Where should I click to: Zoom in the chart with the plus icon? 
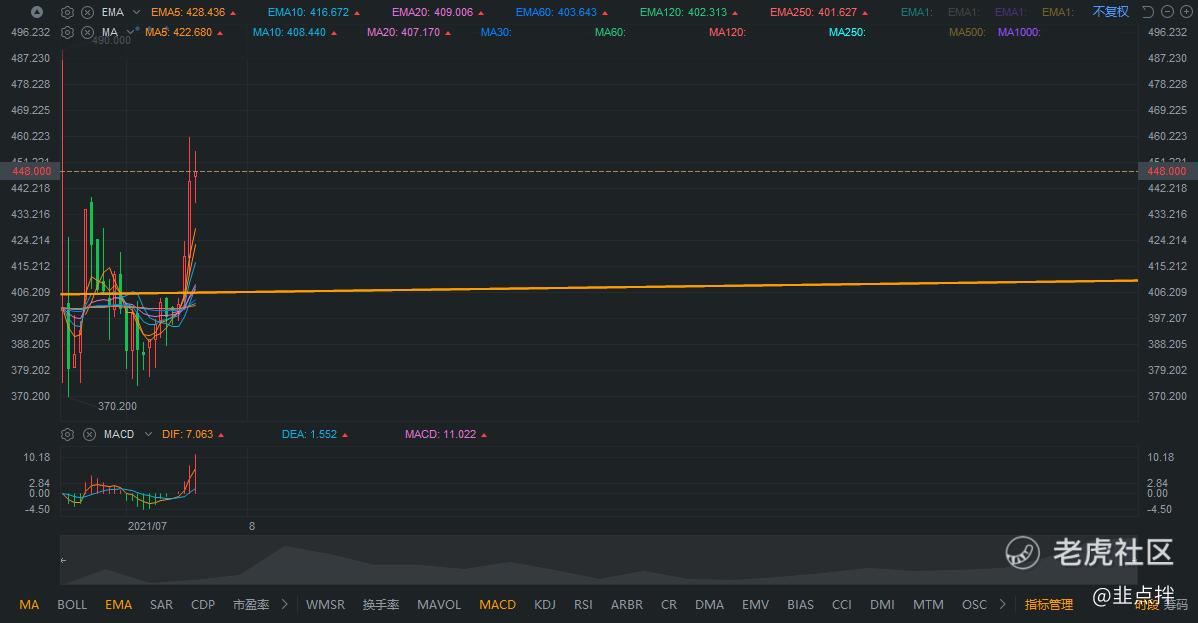tap(1187, 11)
